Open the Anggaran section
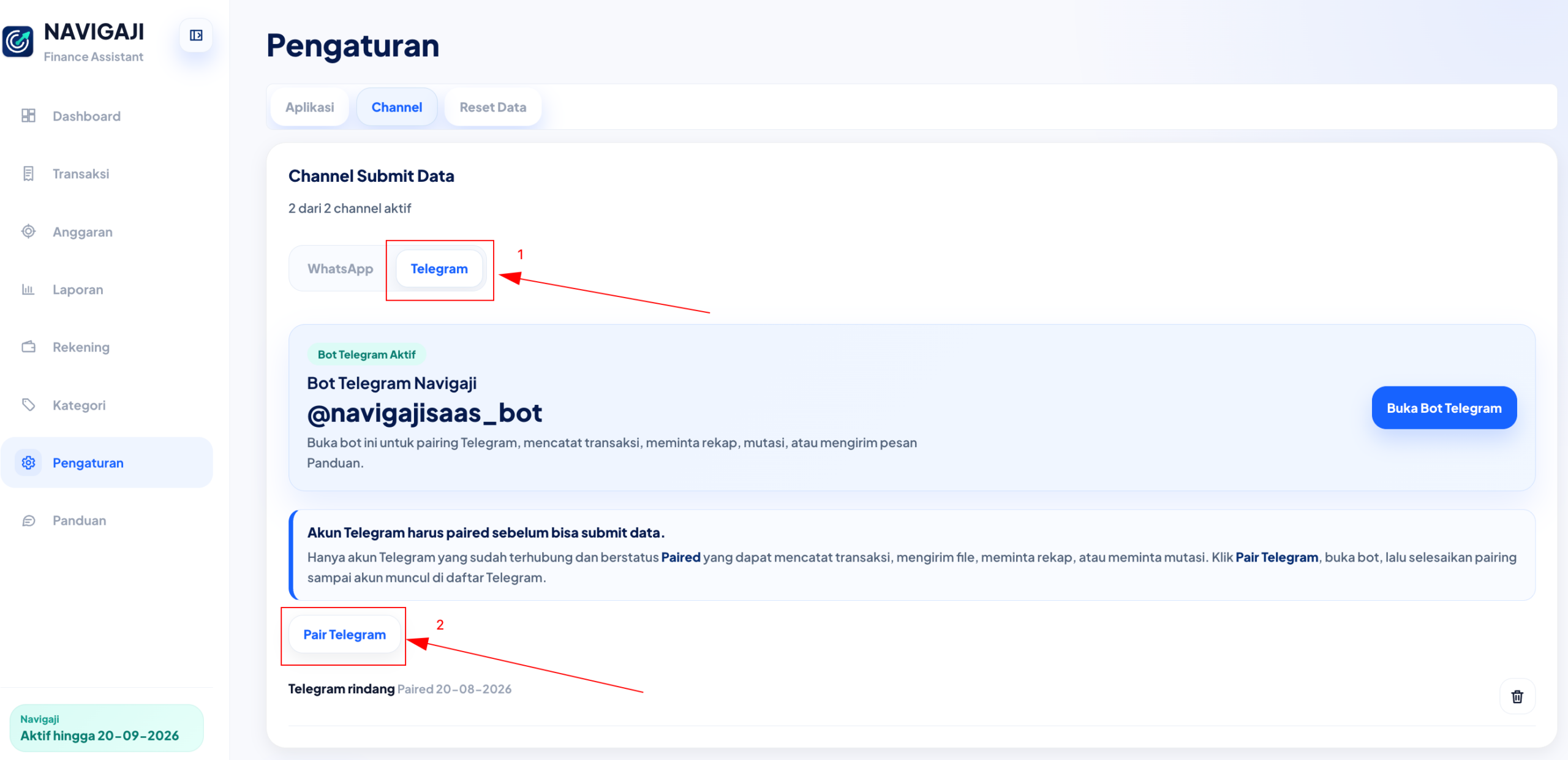The width and height of the screenshot is (1568, 760). [x=107, y=231]
